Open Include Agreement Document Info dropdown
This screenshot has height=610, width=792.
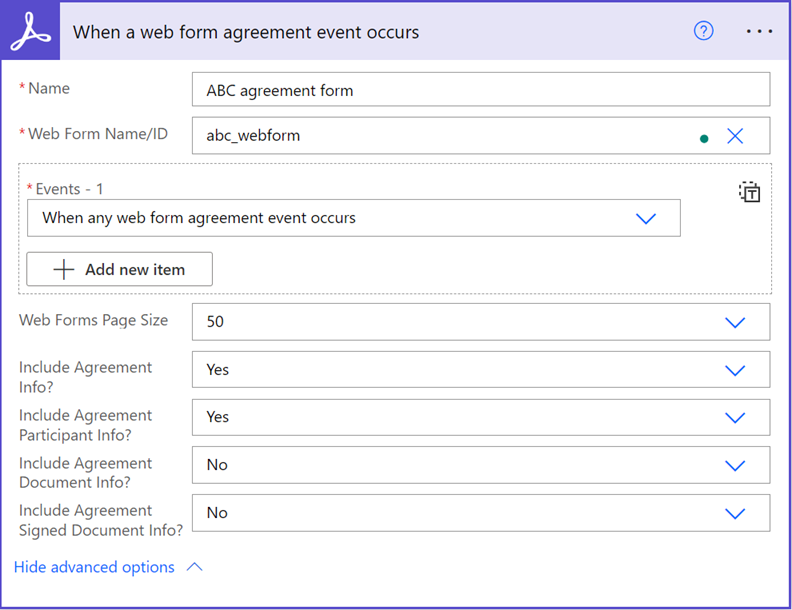[735, 465]
